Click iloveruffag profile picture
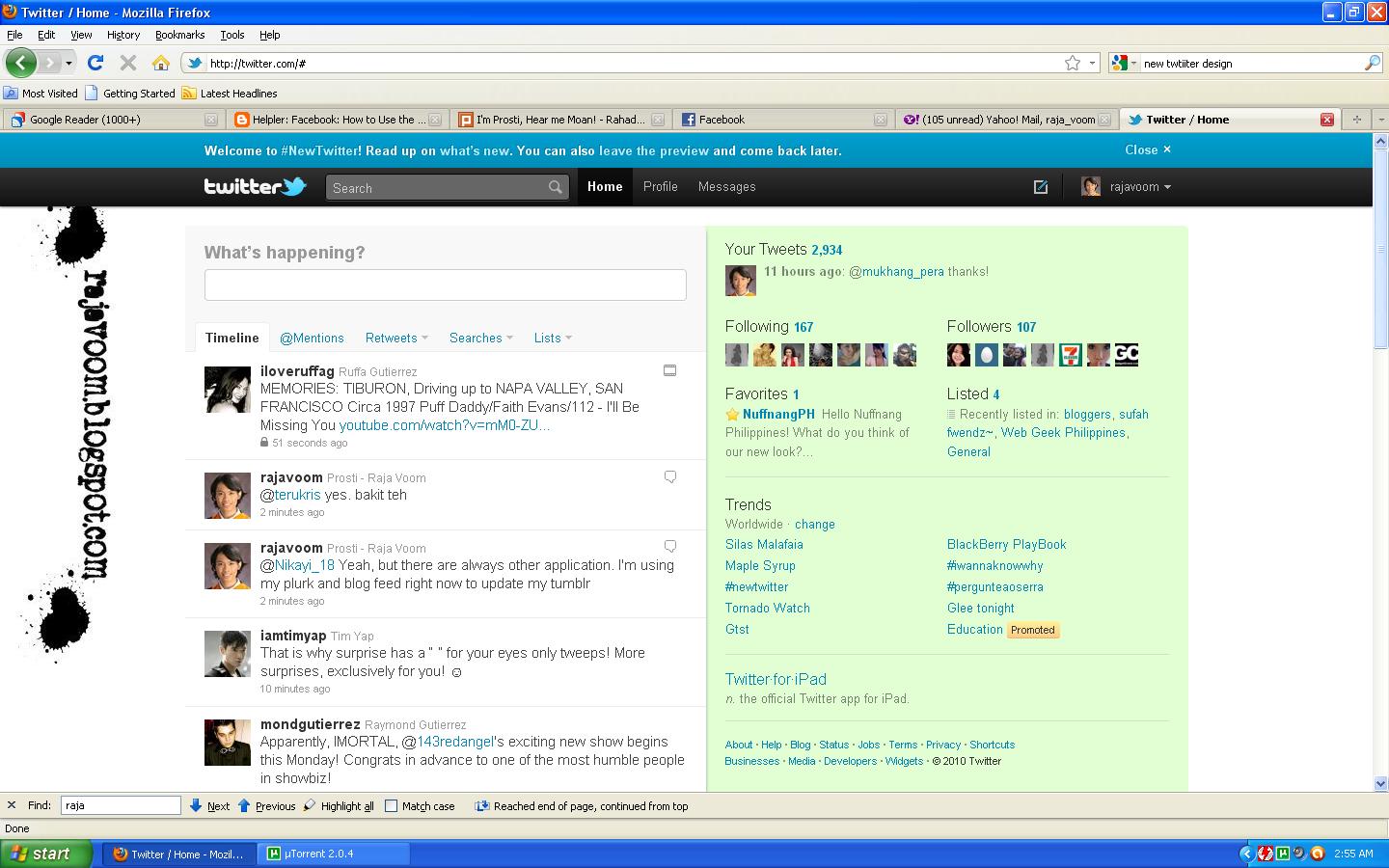The width and height of the screenshot is (1389, 868). click(x=228, y=390)
